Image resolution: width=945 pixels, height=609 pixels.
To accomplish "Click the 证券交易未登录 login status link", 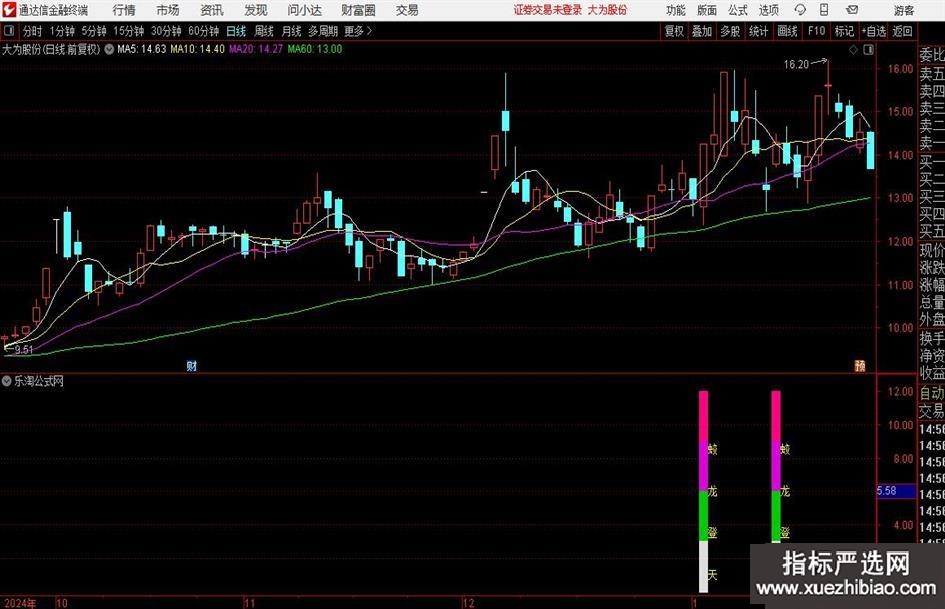I will (548, 10).
